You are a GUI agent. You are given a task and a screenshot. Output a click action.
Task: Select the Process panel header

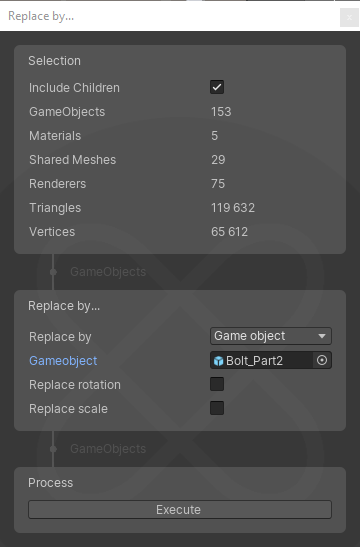[x=51, y=483]
